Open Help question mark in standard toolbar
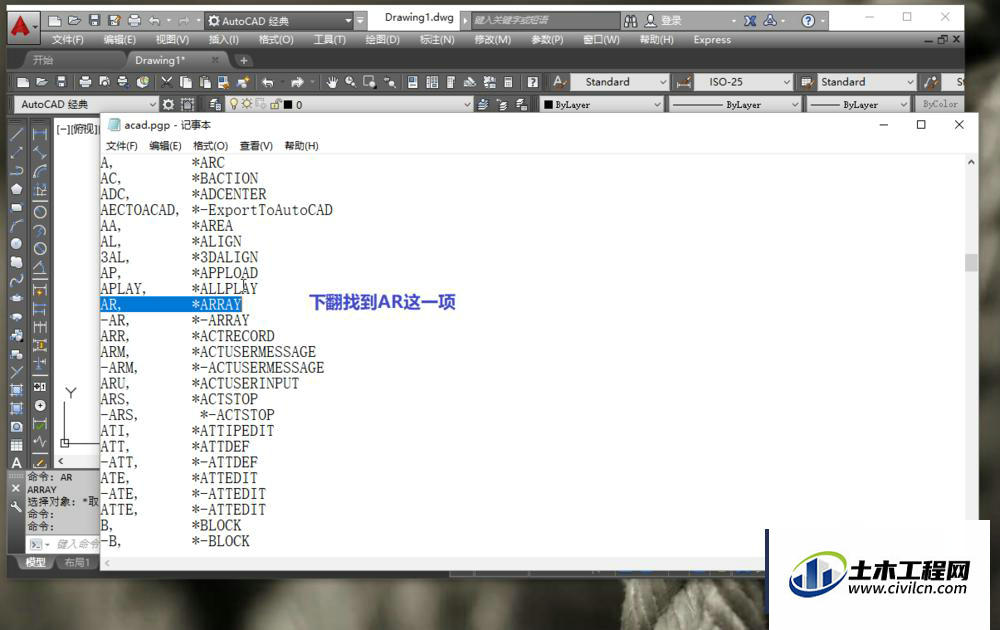 (x=533, y=82)
